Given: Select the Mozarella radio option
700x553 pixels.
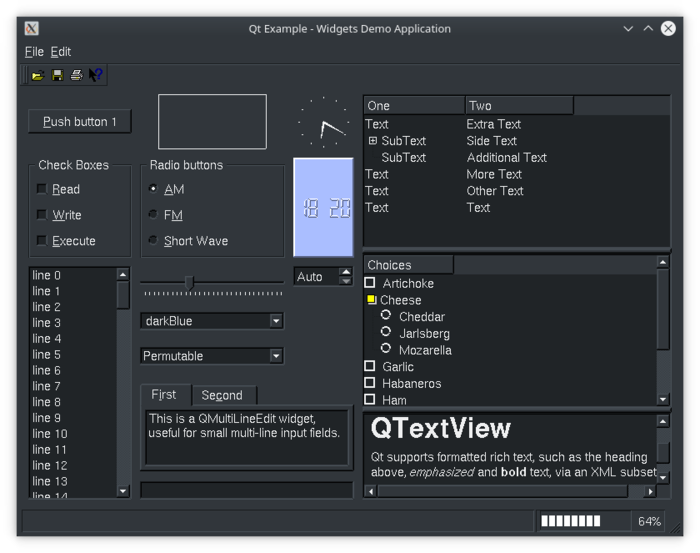Looking at the screenshot, I should pyautogui.click(x=386, y=348).
